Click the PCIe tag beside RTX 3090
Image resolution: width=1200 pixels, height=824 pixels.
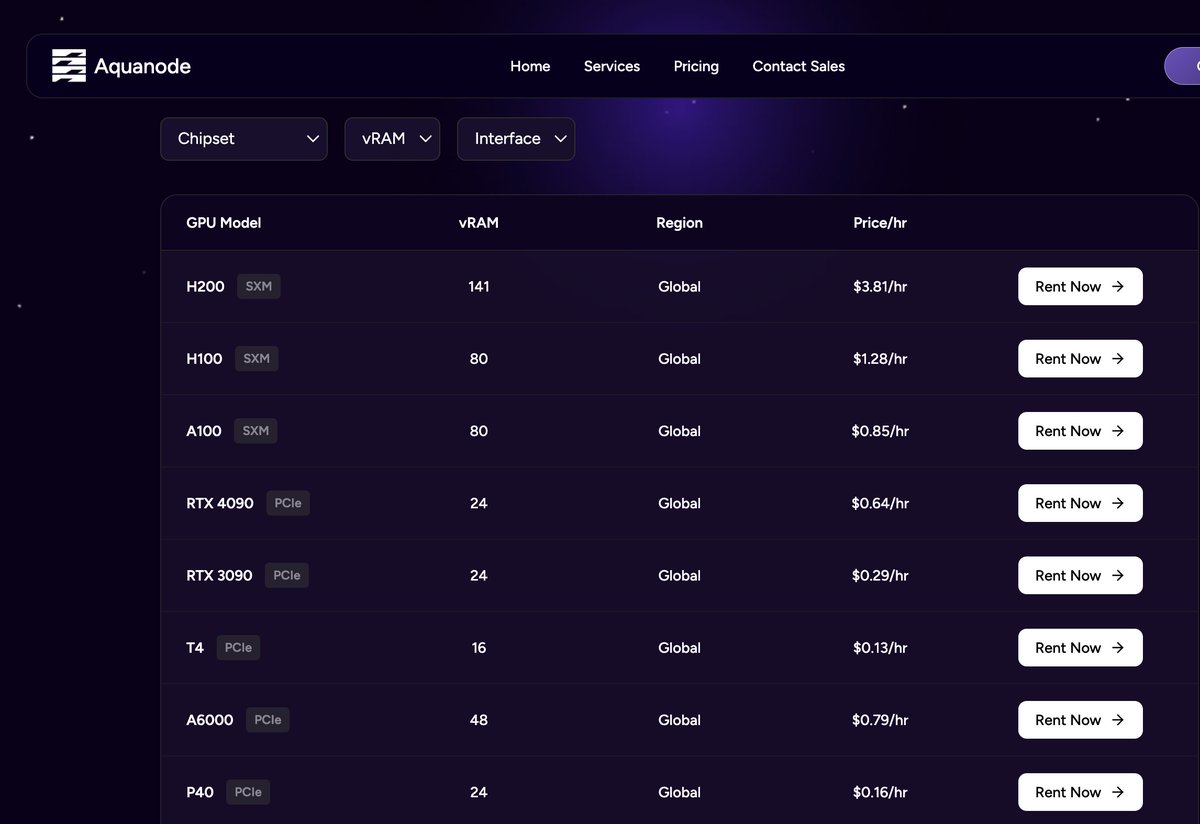tap(287, 575)
